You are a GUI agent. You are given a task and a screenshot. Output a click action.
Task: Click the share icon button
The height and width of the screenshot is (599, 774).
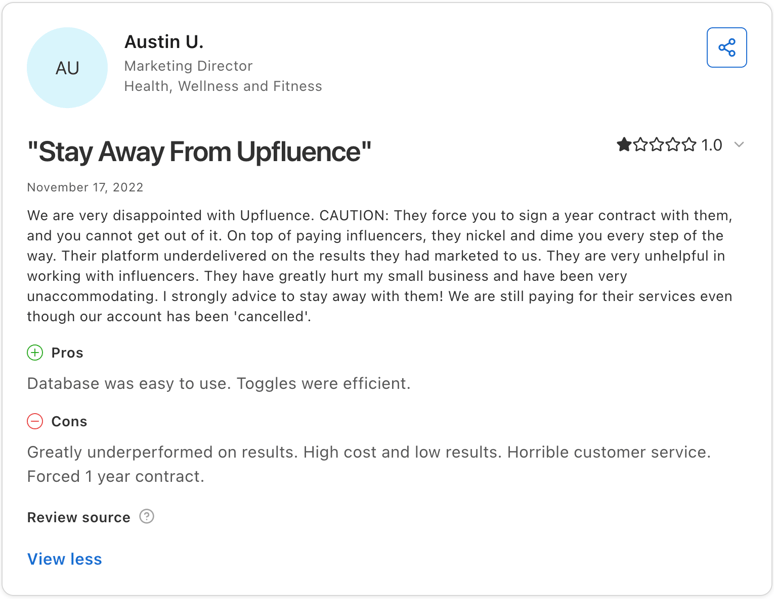pos(727,47)
